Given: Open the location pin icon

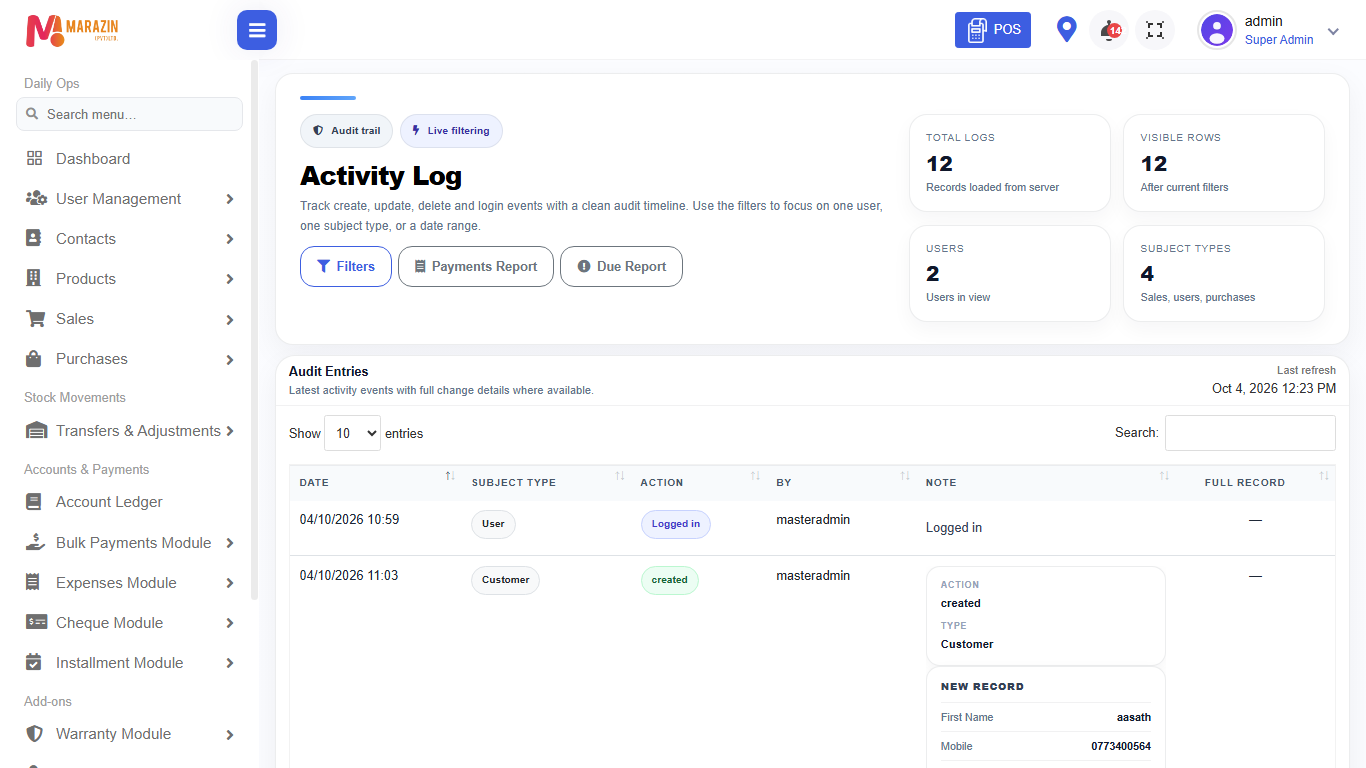Looking at the screenshot, I should (1067, 30).
